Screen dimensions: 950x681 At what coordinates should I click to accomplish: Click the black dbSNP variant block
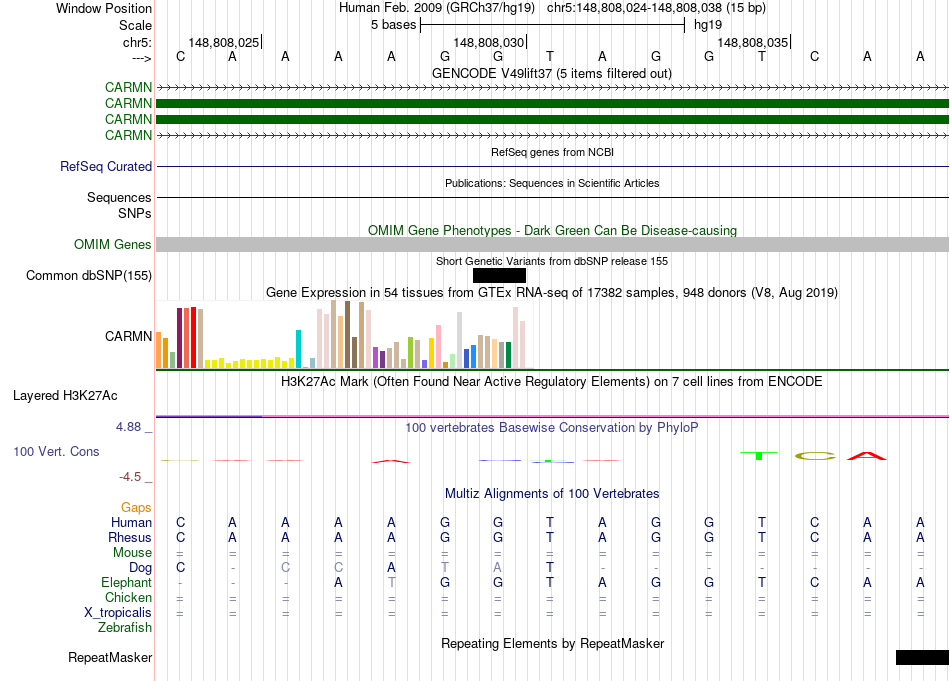(499, 275)
